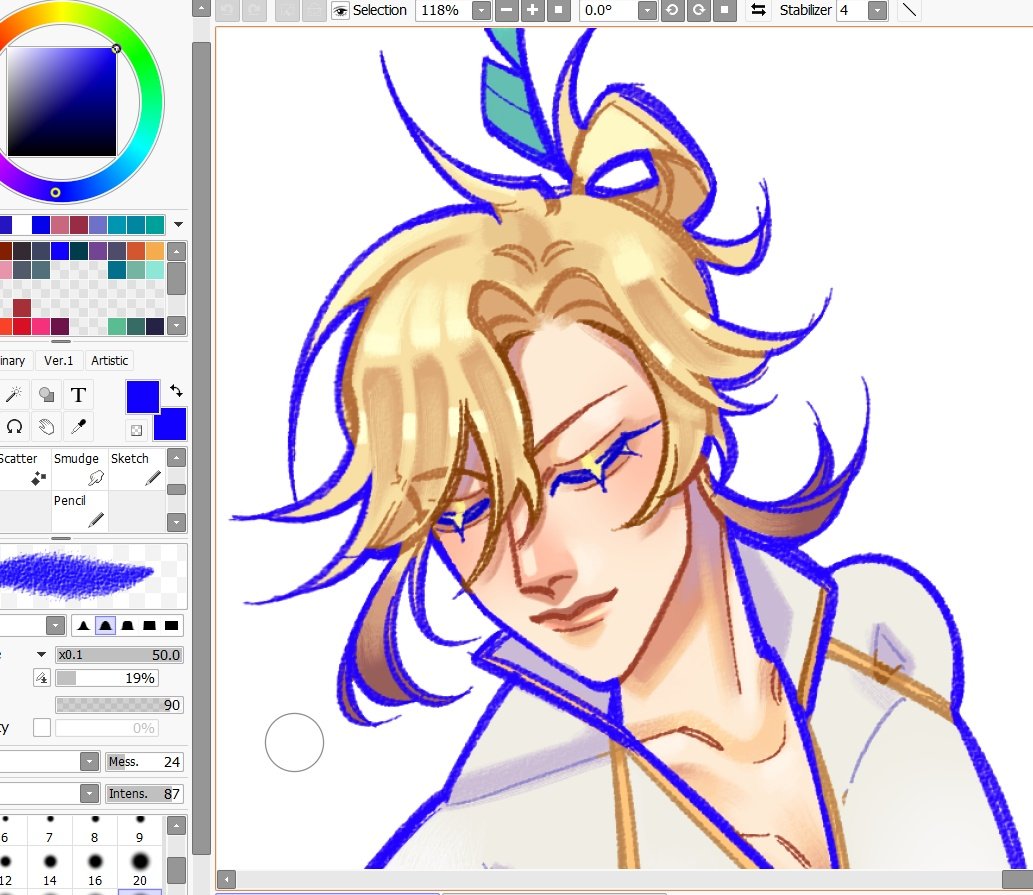Flip the canvas view horizontally

[758, 10]
